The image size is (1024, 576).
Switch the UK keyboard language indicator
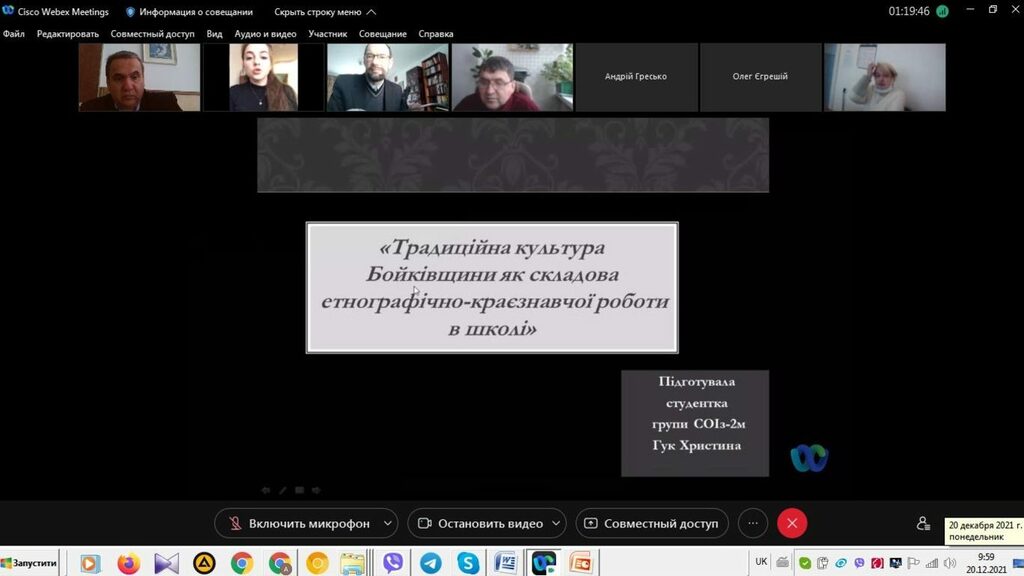point(761,562)
